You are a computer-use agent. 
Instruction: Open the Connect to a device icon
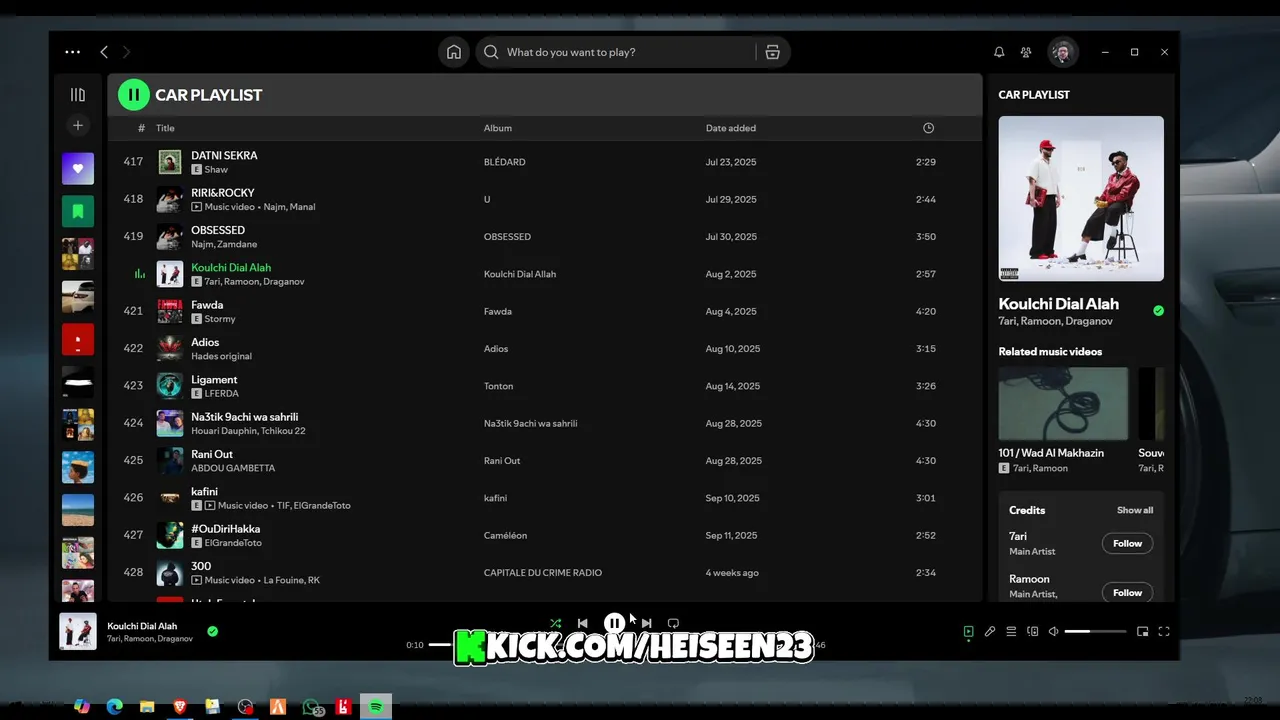point(1033,631)
